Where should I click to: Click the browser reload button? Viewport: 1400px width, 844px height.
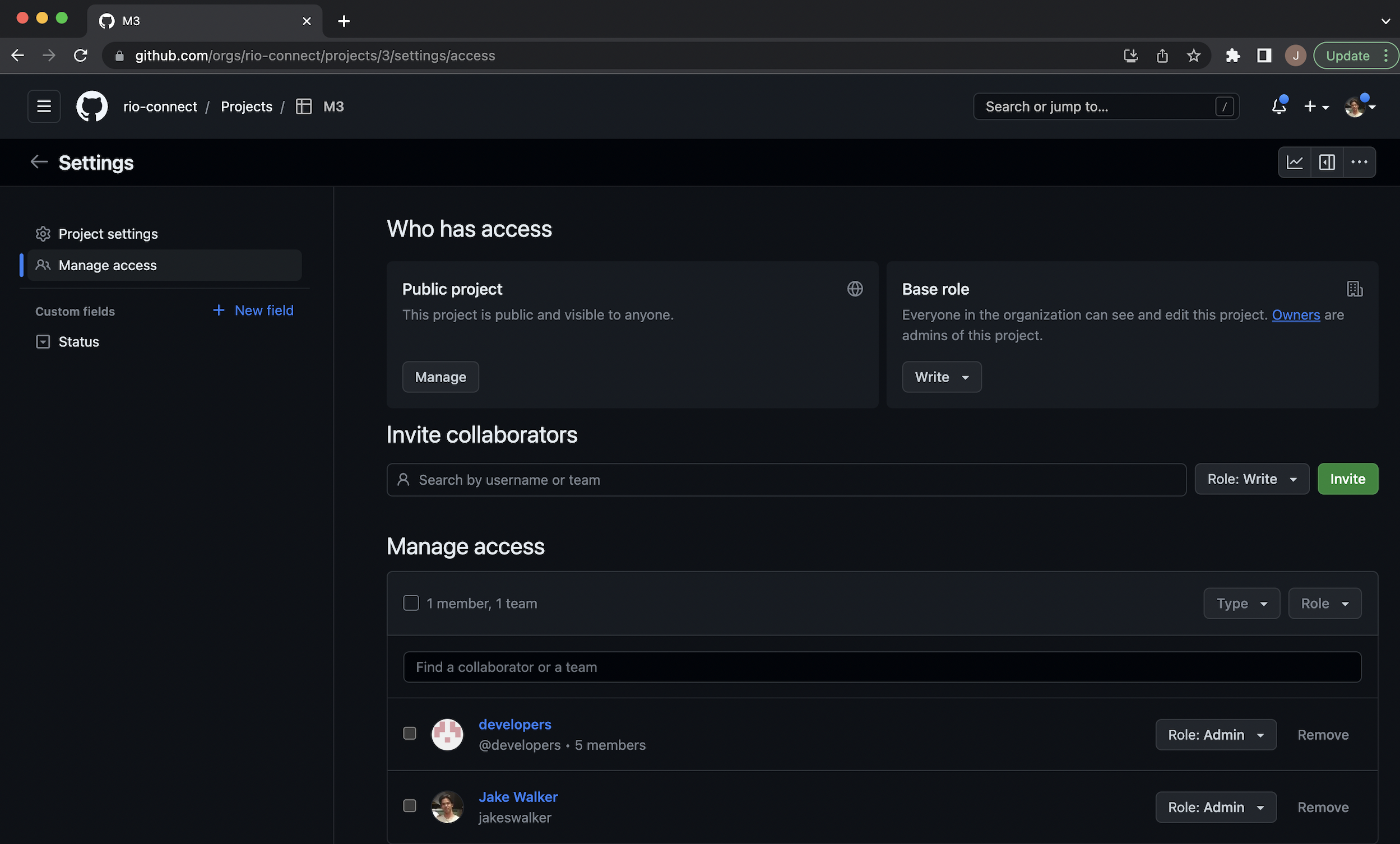tap(81, 55)
